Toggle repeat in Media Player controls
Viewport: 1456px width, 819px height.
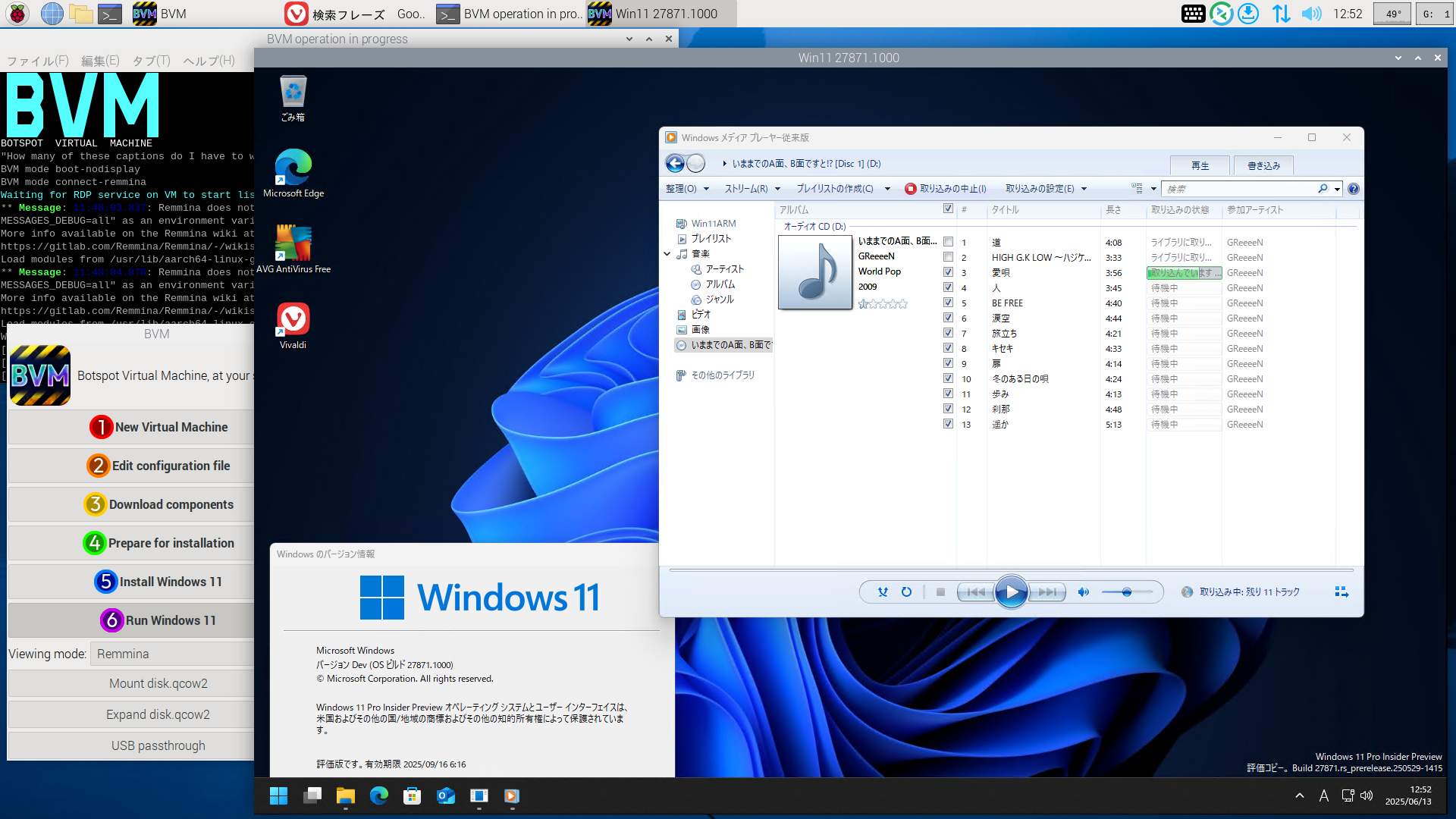pyautogui.click(x=906, y=592)
